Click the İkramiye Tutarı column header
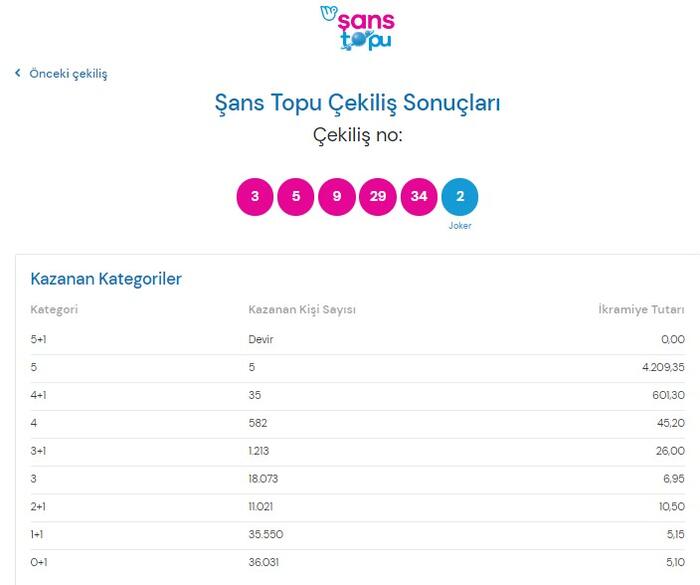The height and width of the screenshot is (585, 700). tap(641, 309)
